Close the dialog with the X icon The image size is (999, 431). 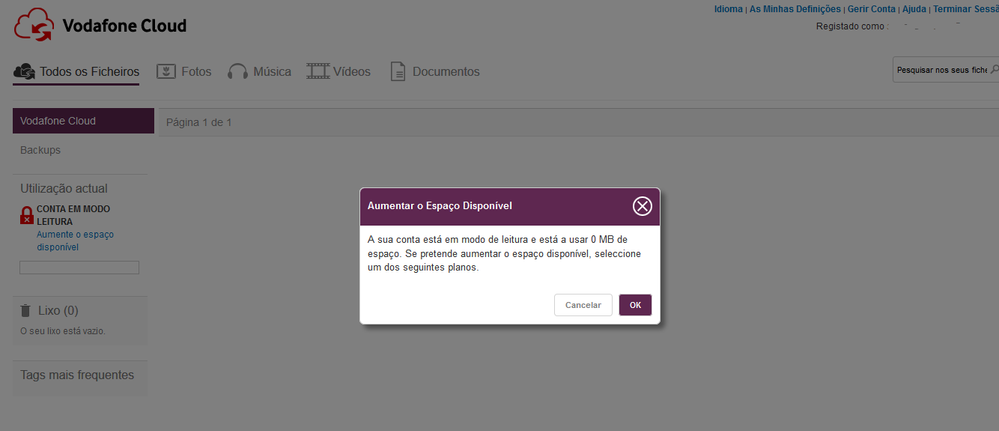[642, 206]
